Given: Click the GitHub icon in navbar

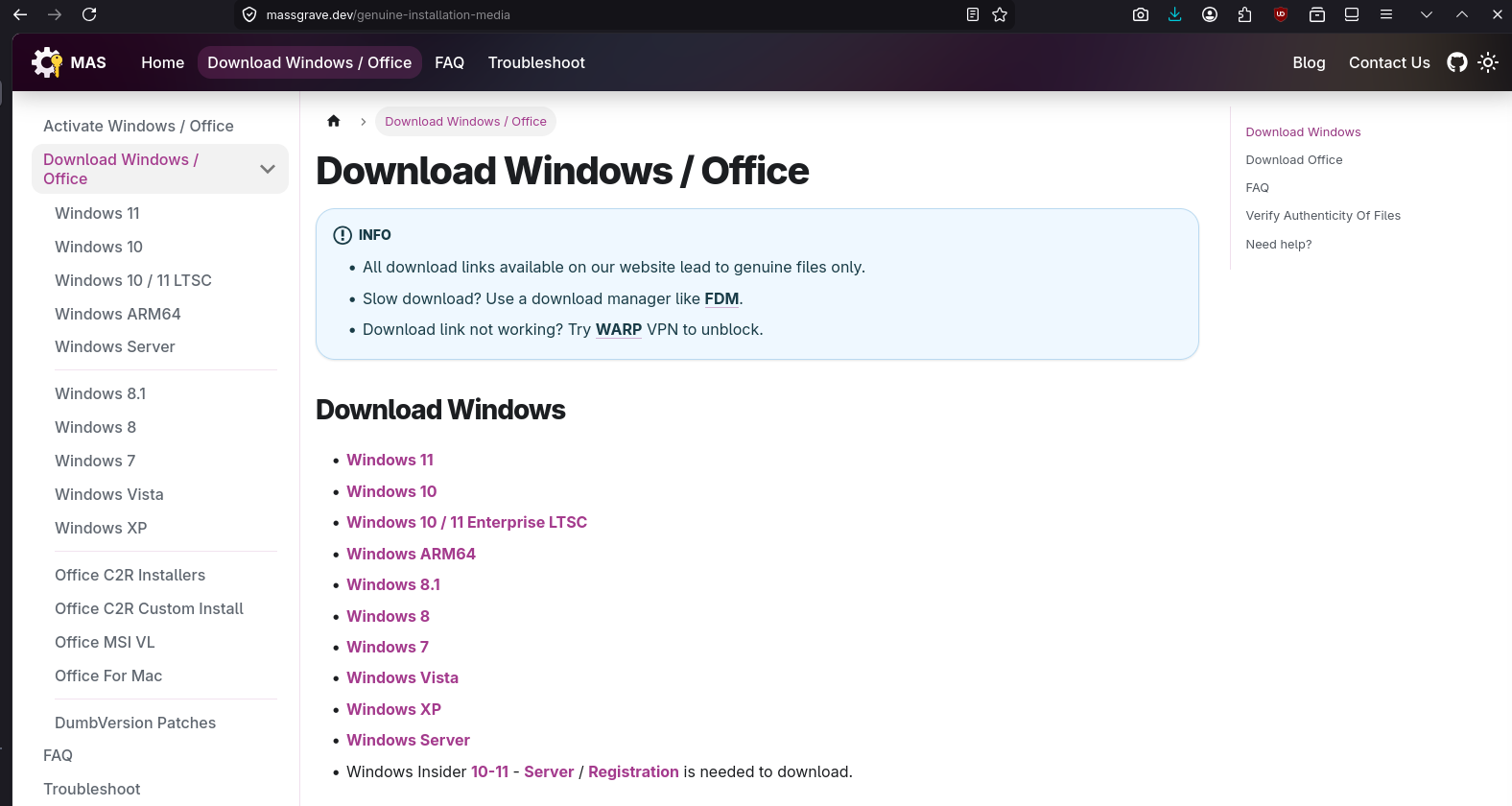Looking at the screenshot, I should [1456, 62].
